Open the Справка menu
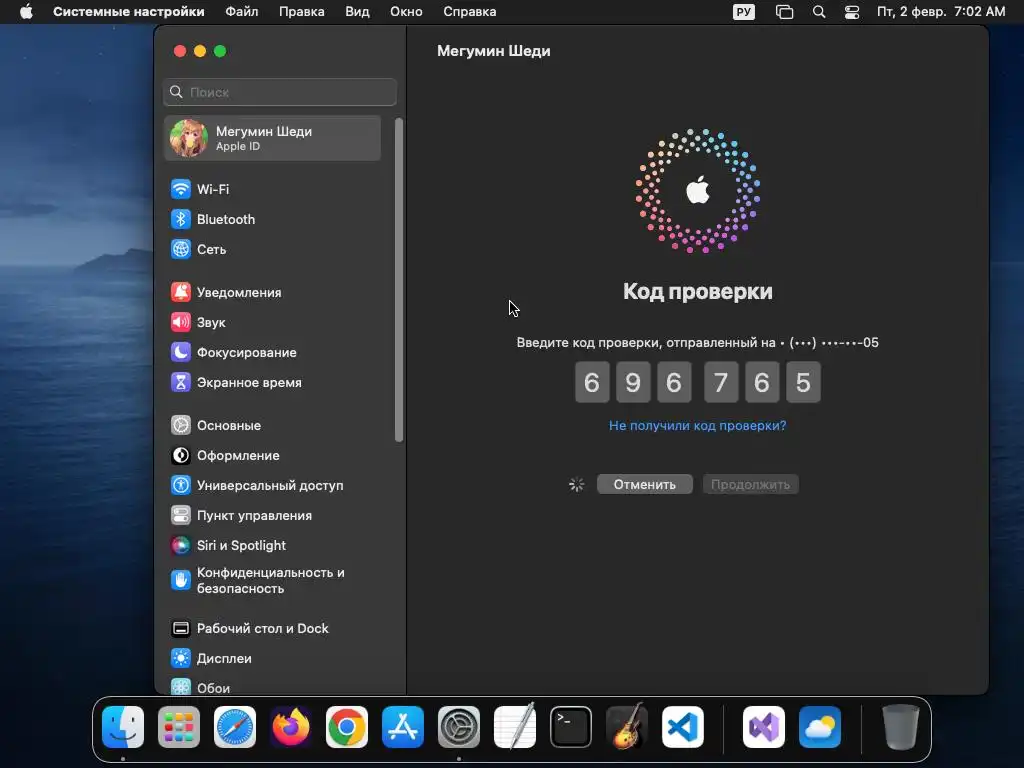 (x=470, y=12)
